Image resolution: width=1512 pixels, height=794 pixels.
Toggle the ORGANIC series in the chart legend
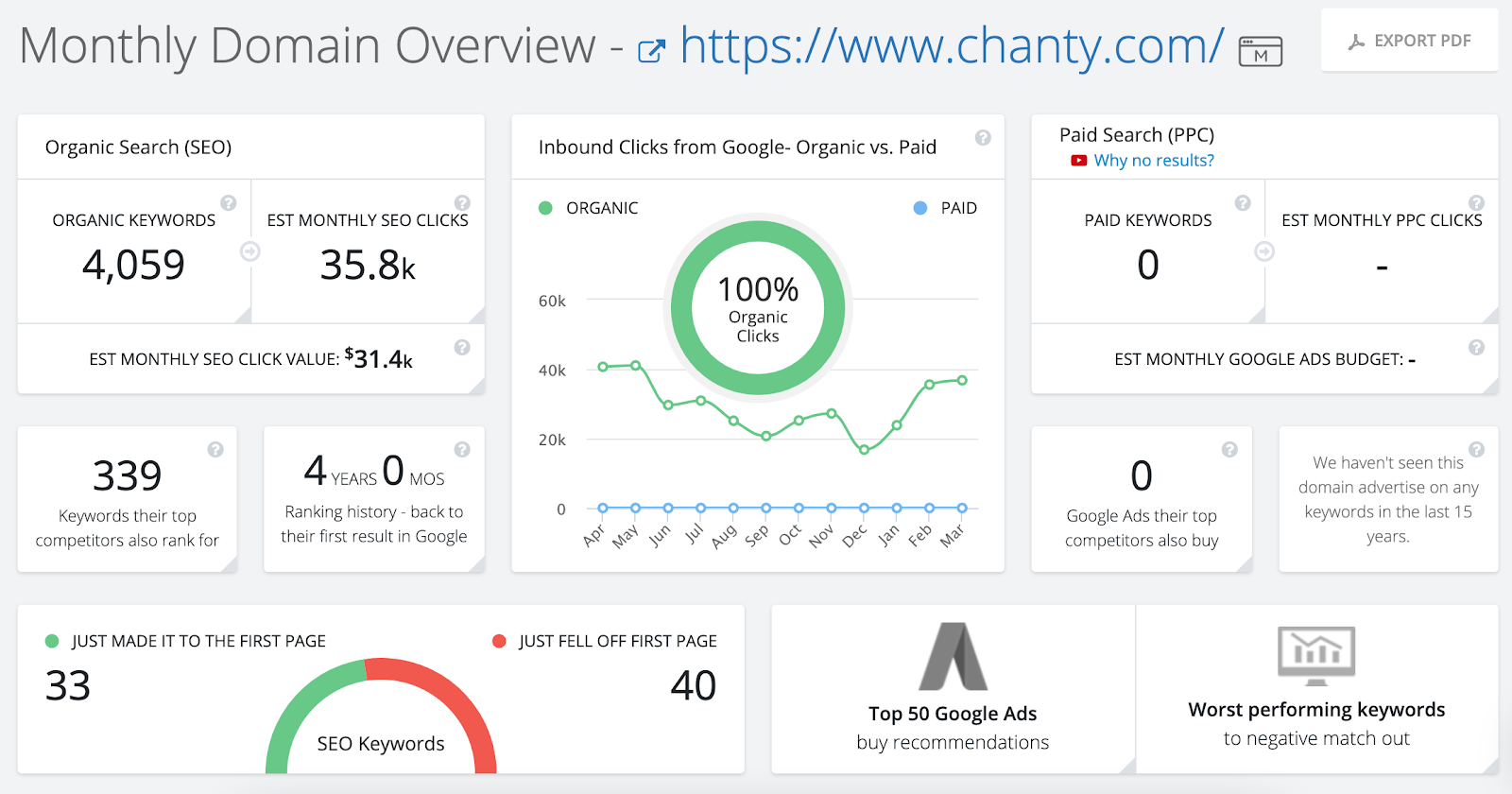click(x=589, y=208)
